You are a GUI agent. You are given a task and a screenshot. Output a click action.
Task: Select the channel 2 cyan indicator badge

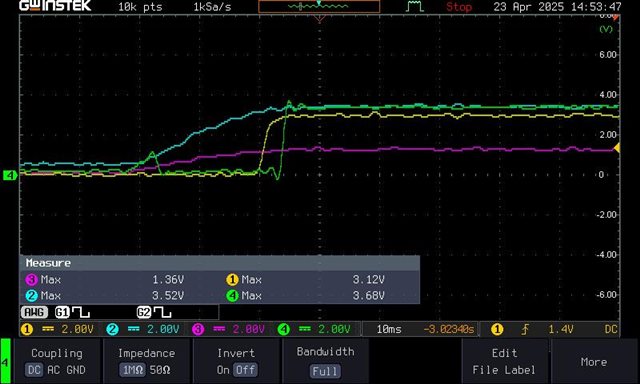[x=112, y=329]
